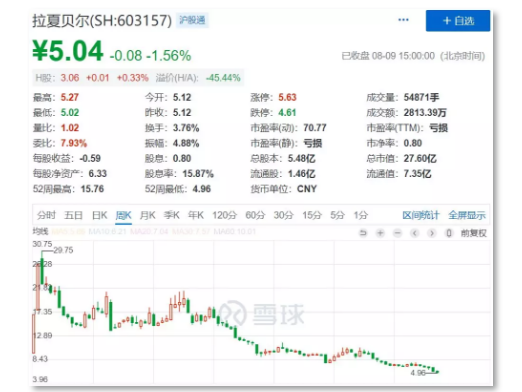This screenshot has height=392, width=522.
Task: Zoom in the chart with the plus icon
Action: [x=380, y=233]
